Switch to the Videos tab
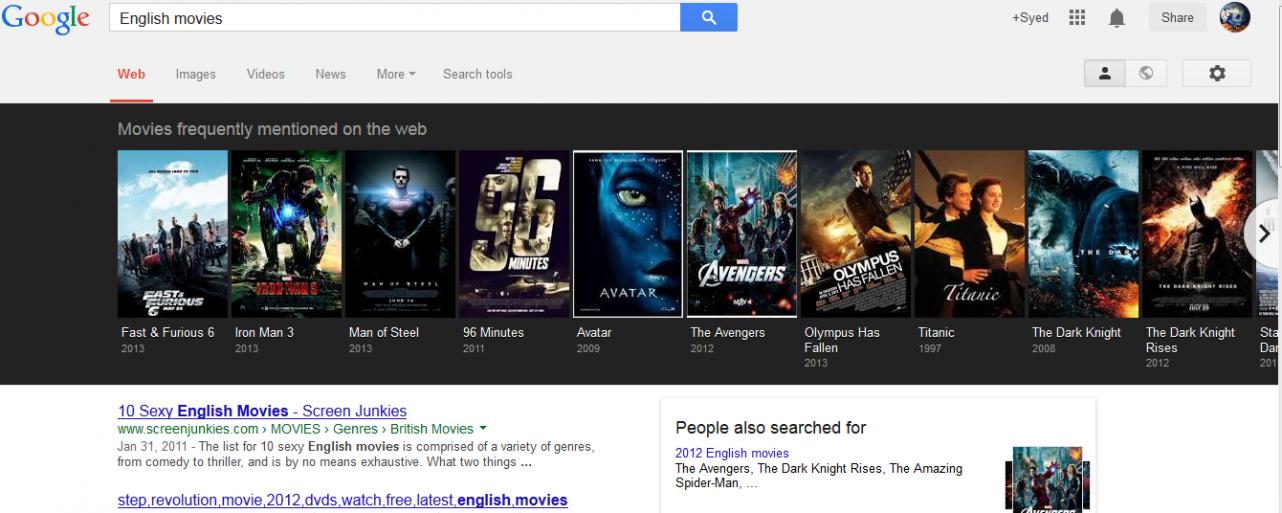The height and width of the screenshot is (513, 1282). coord(265,74)
